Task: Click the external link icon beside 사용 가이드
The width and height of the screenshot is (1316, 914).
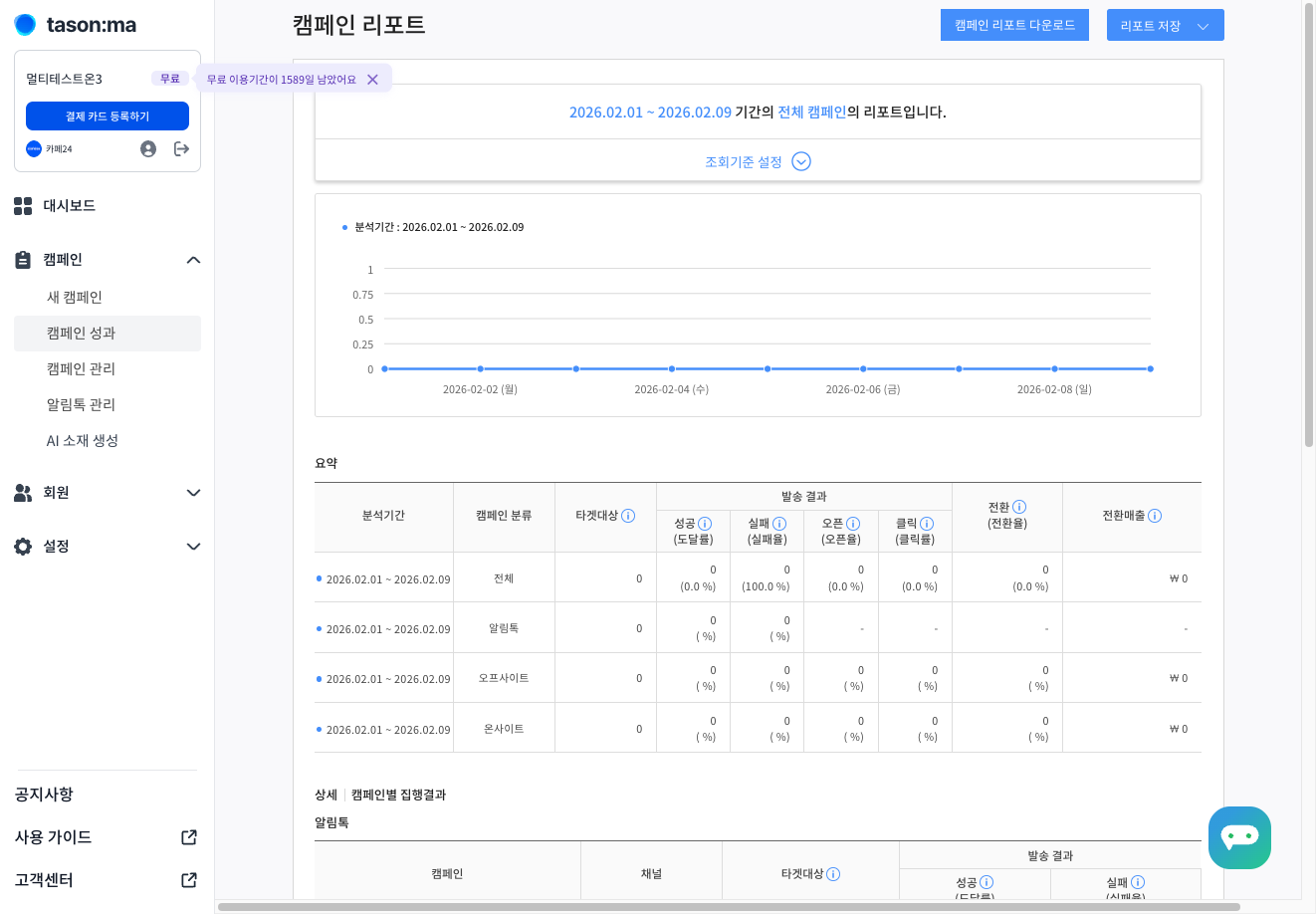Action: tap(189, 837)
